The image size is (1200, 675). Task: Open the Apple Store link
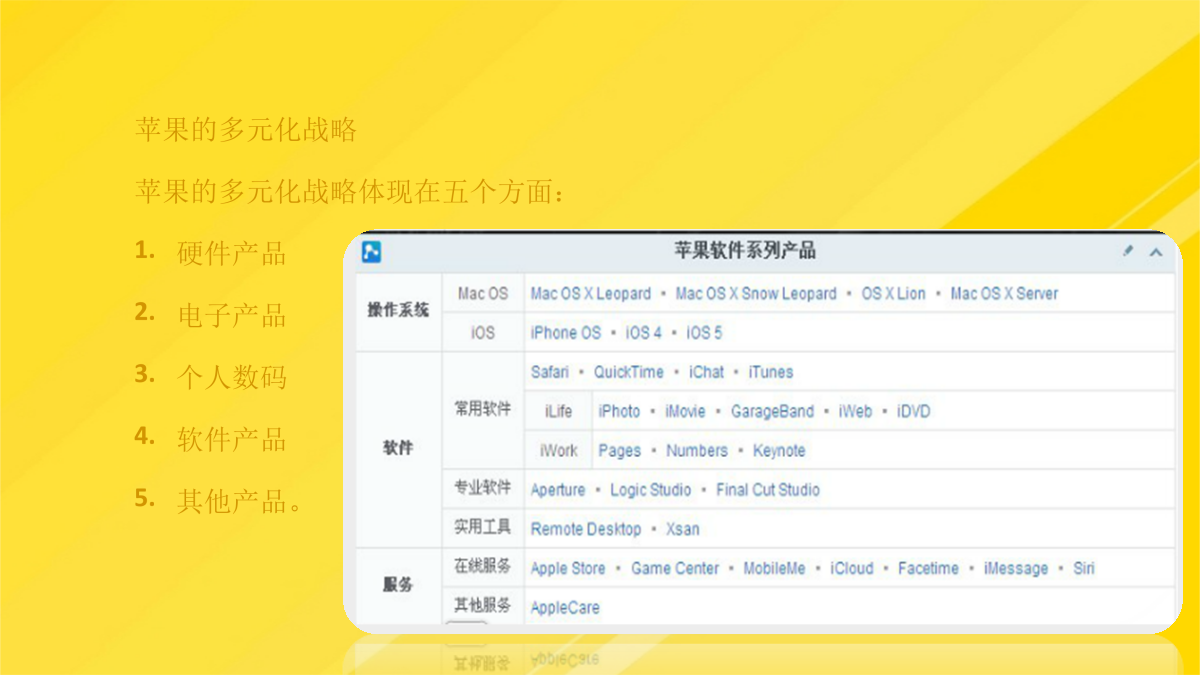click(568, 568)
